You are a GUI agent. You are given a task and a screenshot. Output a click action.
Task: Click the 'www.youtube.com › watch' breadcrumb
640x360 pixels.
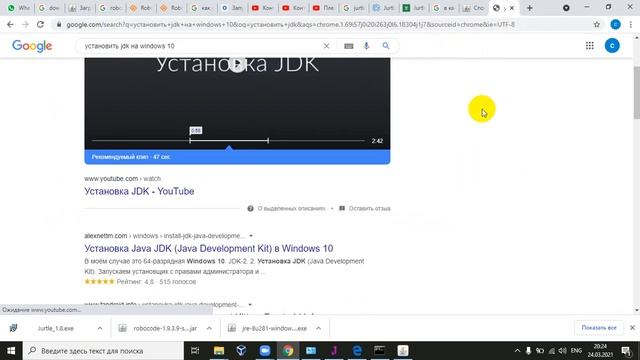[122, 178]
